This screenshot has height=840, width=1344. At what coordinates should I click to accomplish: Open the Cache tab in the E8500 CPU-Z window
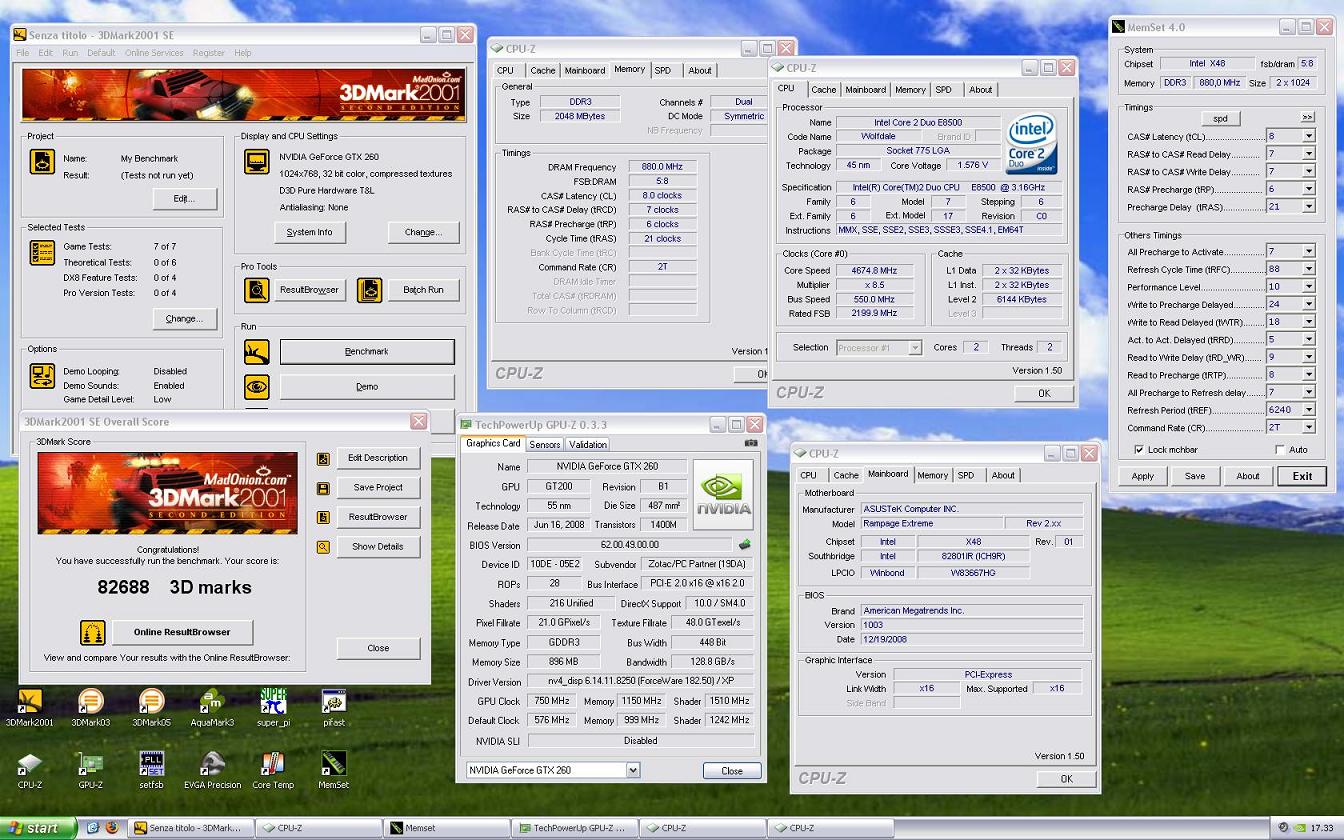[824, 89]
